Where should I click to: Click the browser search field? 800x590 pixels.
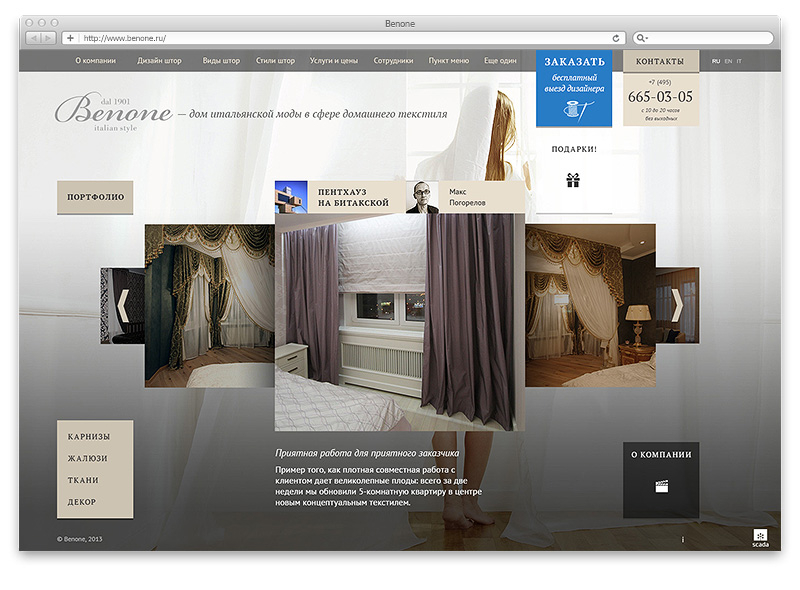tap(703, 38)
